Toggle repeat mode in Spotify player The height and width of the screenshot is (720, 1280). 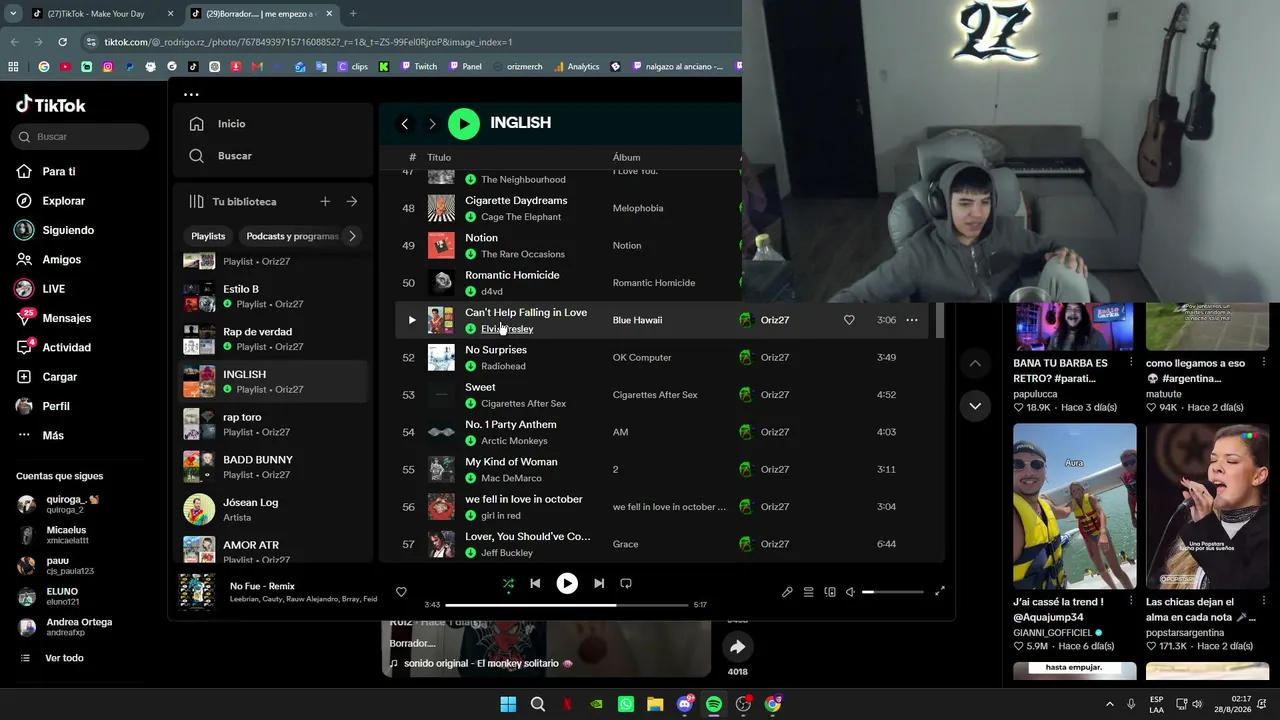pos(626,583)
